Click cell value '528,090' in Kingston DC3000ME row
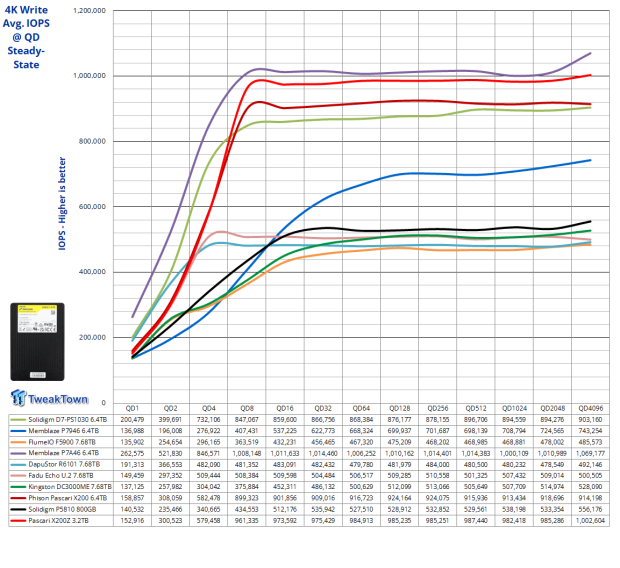The width and height of the screenshot is (620, 568). click(591, 487)
